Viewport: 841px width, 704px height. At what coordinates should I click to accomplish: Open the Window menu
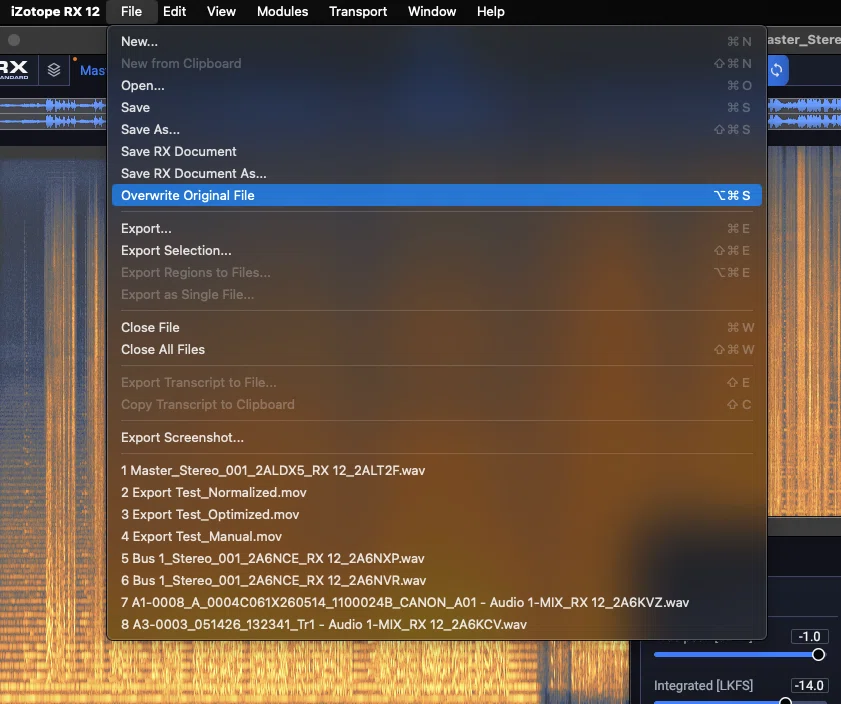432,11
